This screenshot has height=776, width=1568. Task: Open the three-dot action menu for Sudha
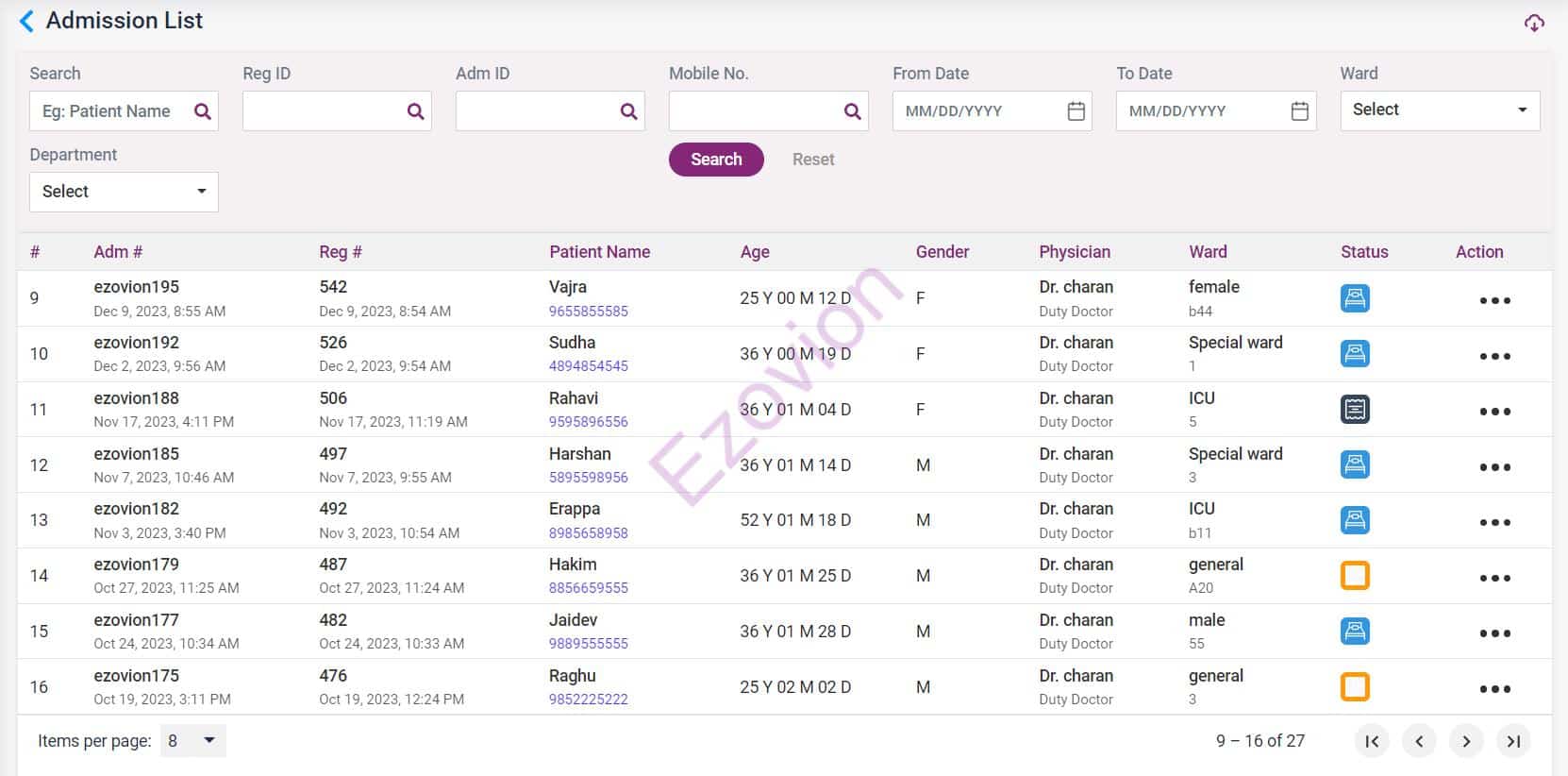(1494, 356)
